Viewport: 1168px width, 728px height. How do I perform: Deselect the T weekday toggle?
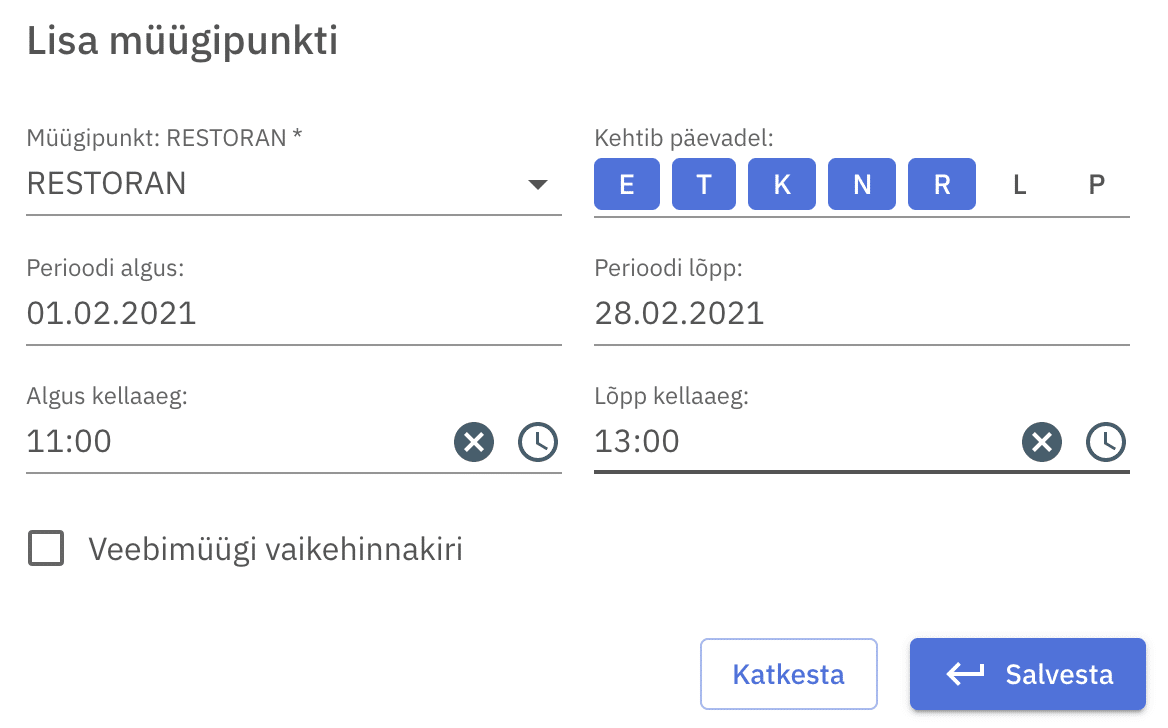[x=704, y=185]
